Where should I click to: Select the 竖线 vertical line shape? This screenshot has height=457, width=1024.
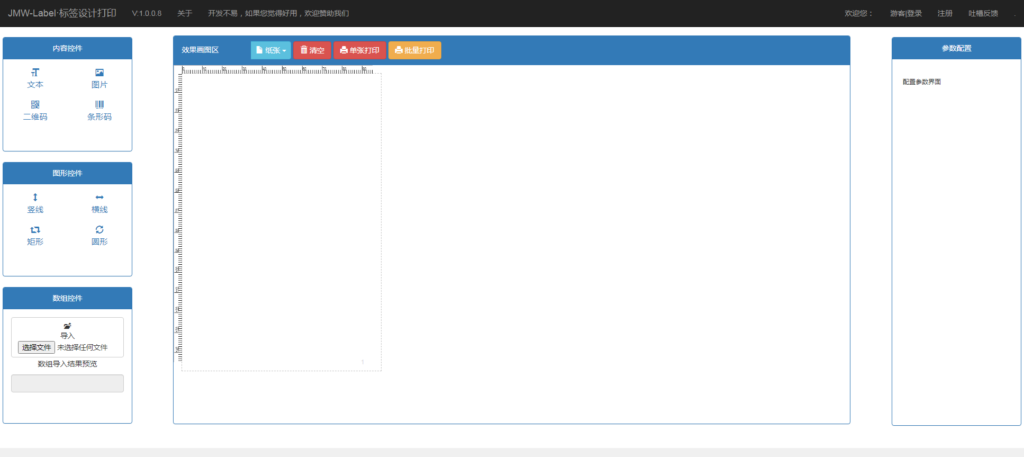tap(35, 203)
